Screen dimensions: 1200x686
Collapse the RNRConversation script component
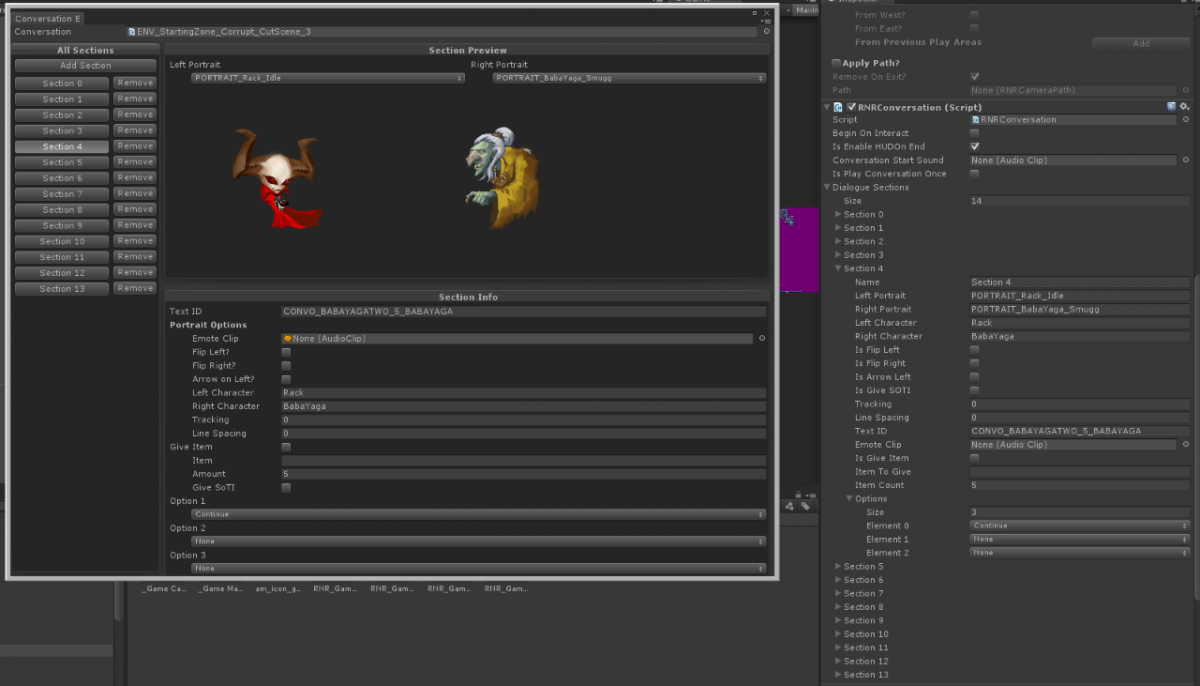[827, 107]
